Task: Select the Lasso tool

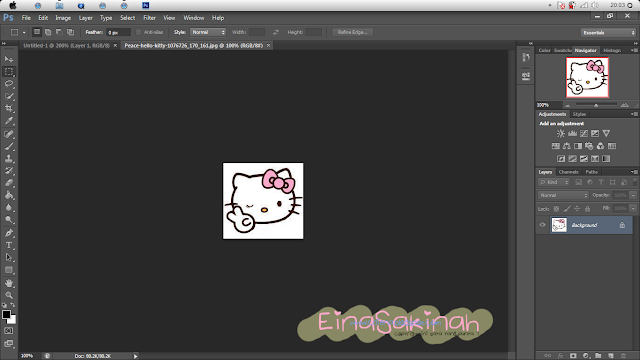Action: [9, 84]
